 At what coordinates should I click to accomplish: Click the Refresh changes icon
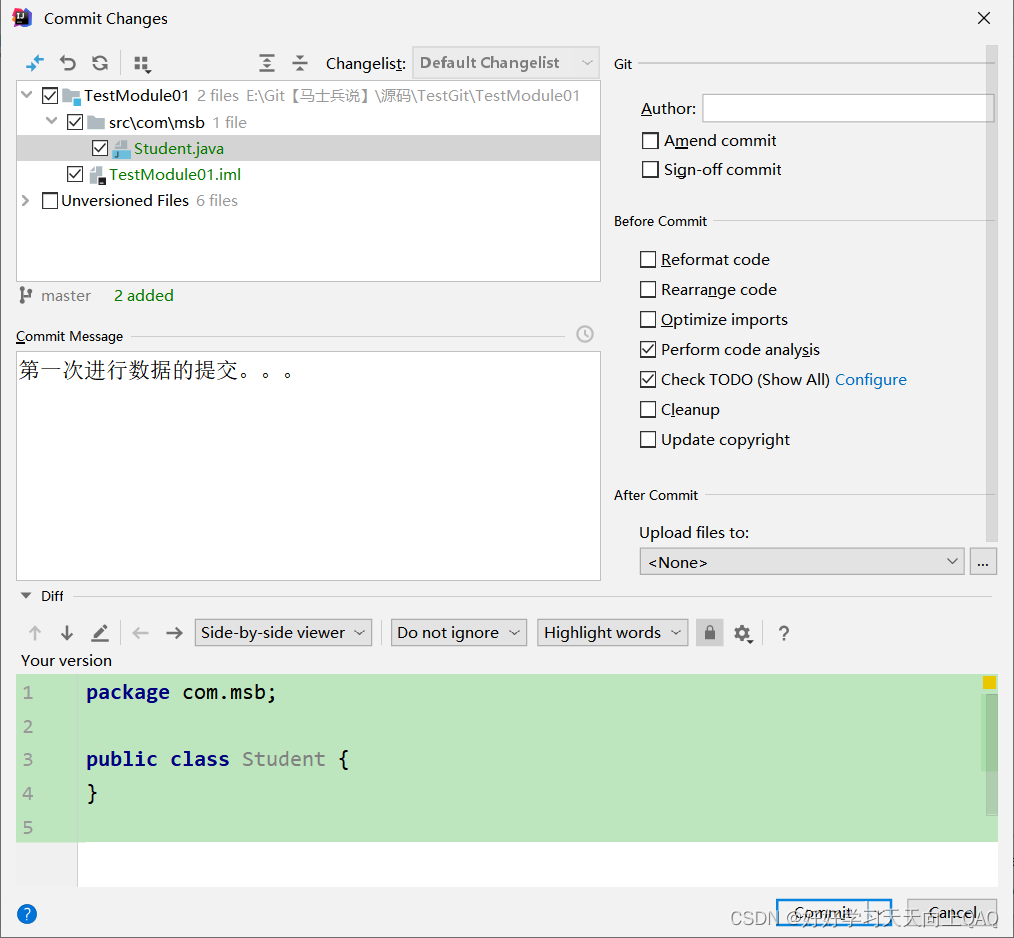100,63
